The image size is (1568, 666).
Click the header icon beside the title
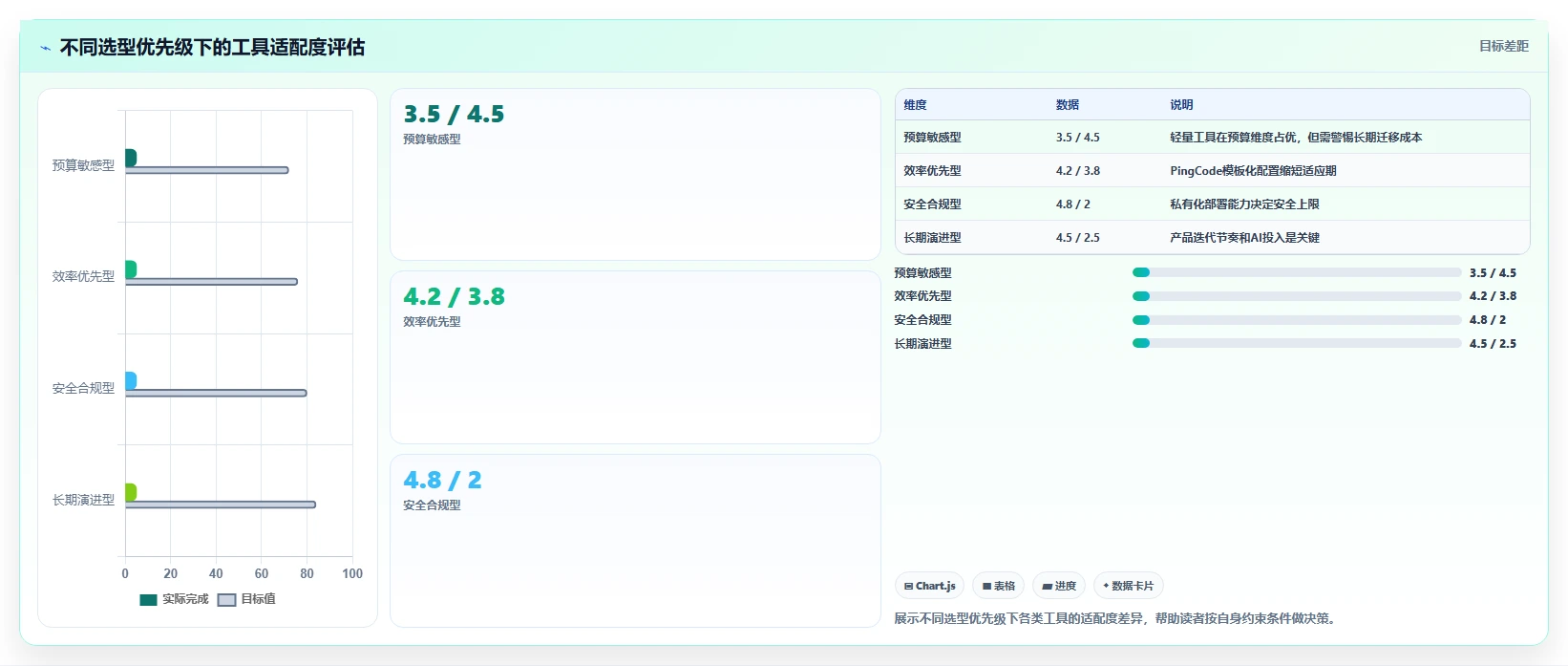(45, 48)
